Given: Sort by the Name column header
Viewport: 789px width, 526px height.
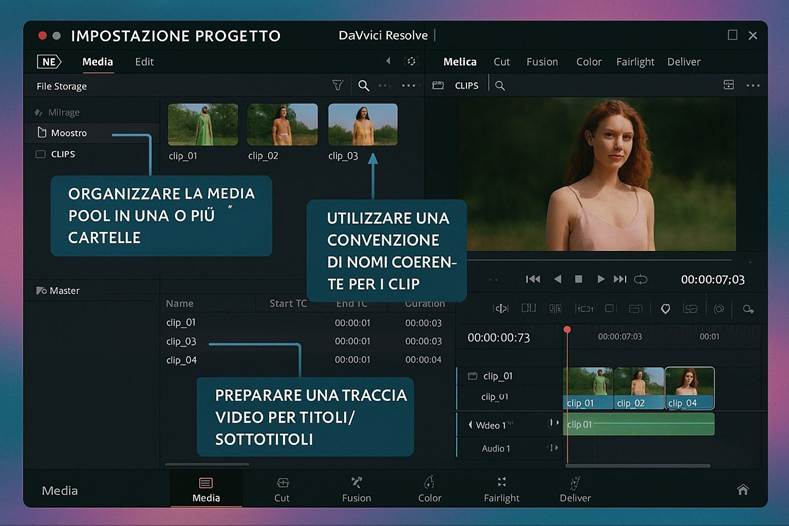Looking at the screenshot, I should pos(180,304).
